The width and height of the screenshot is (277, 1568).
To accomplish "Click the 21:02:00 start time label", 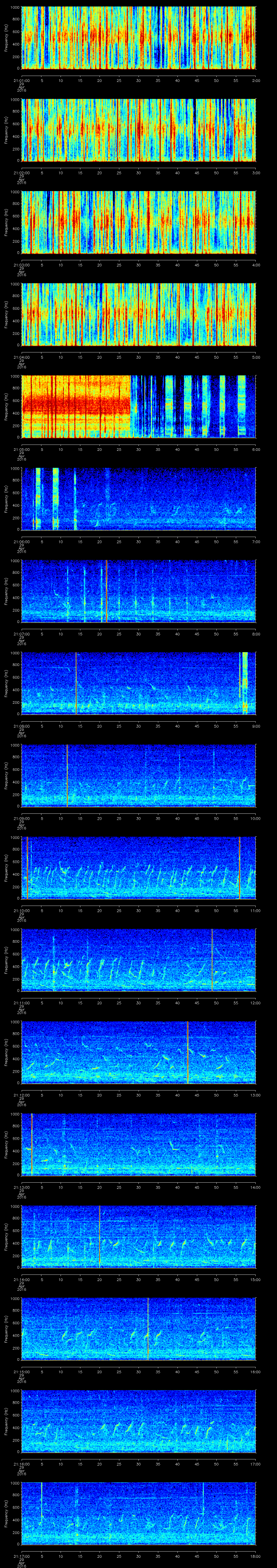I will [x=21, y=173].
